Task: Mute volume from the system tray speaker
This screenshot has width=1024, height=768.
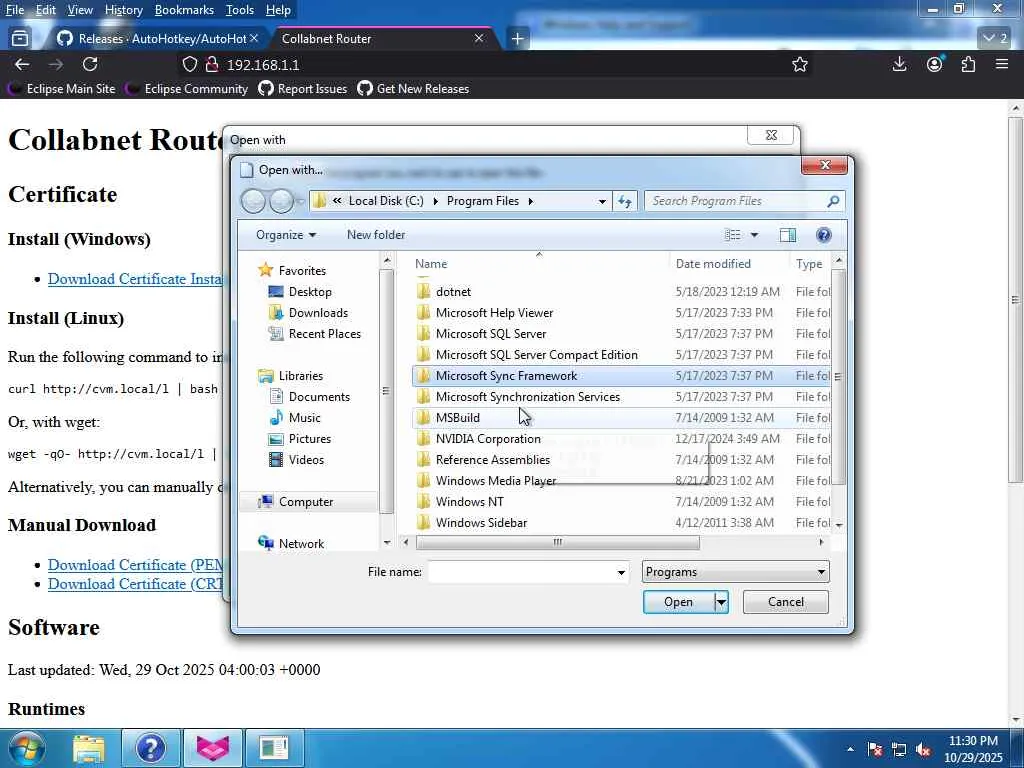Action: pyautogui.click(x=923, y=750)
